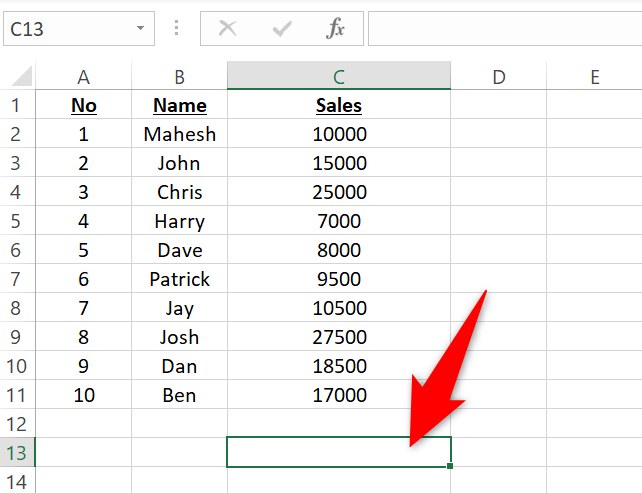
Task: Select the cell containing Mahesh
Action: coord(179,134)
